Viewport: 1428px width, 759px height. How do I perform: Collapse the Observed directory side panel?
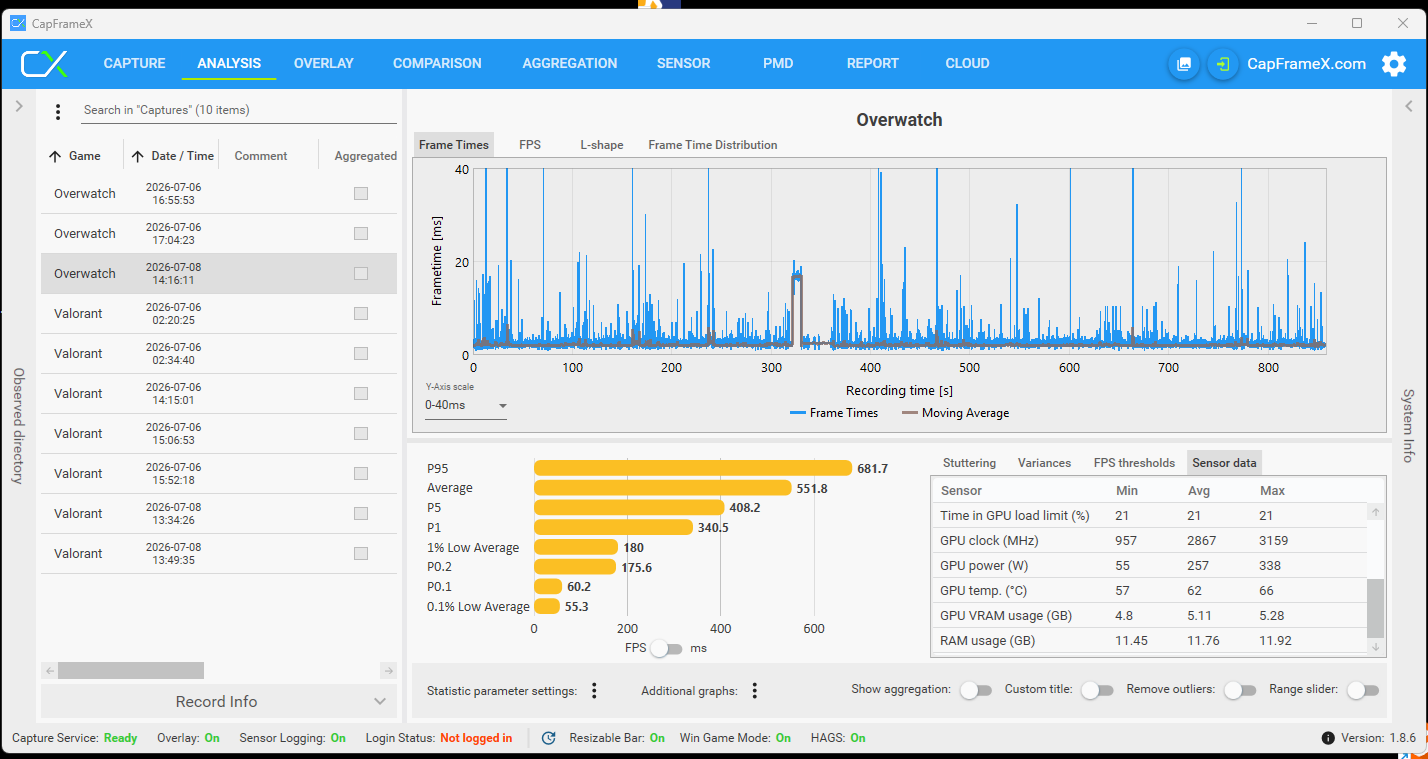18,106
